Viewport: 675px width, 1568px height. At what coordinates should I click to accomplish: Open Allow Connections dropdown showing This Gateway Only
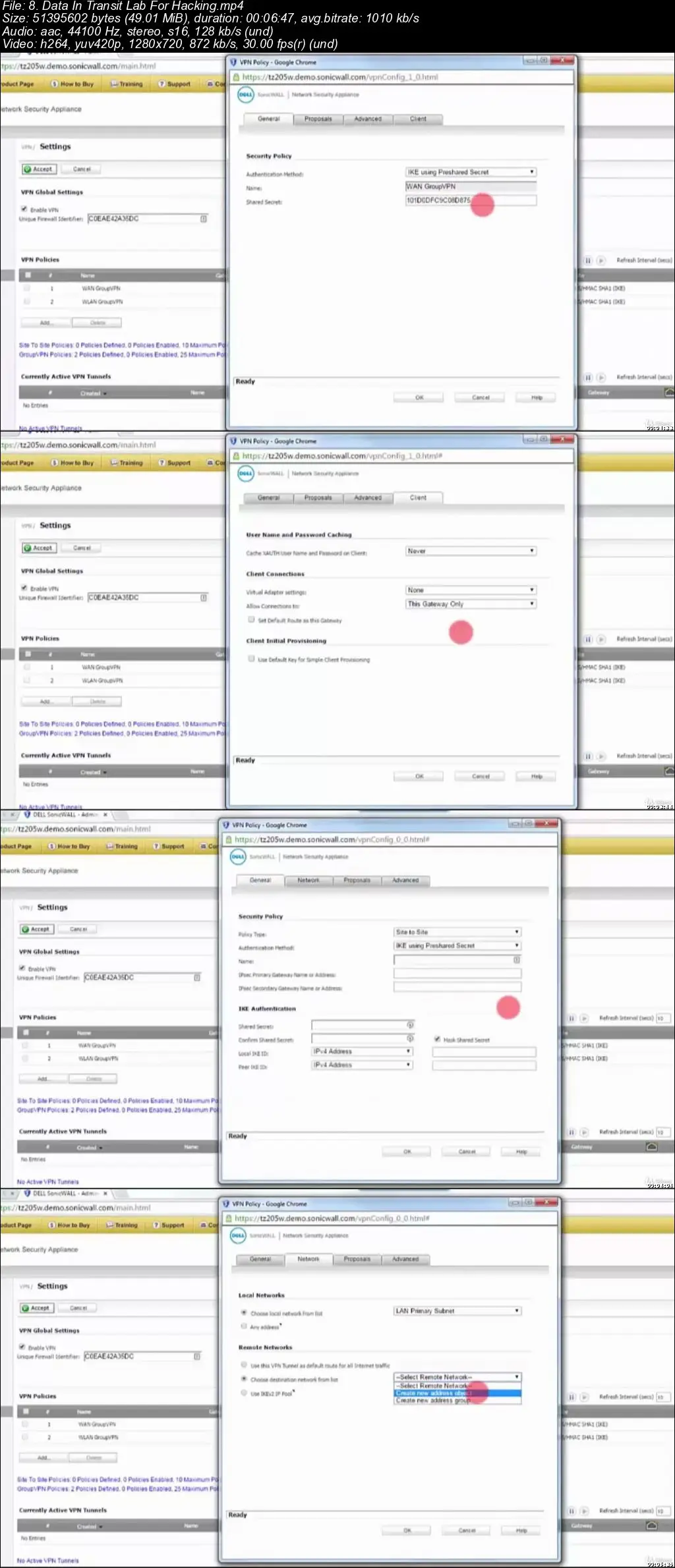tap(471, 603)
